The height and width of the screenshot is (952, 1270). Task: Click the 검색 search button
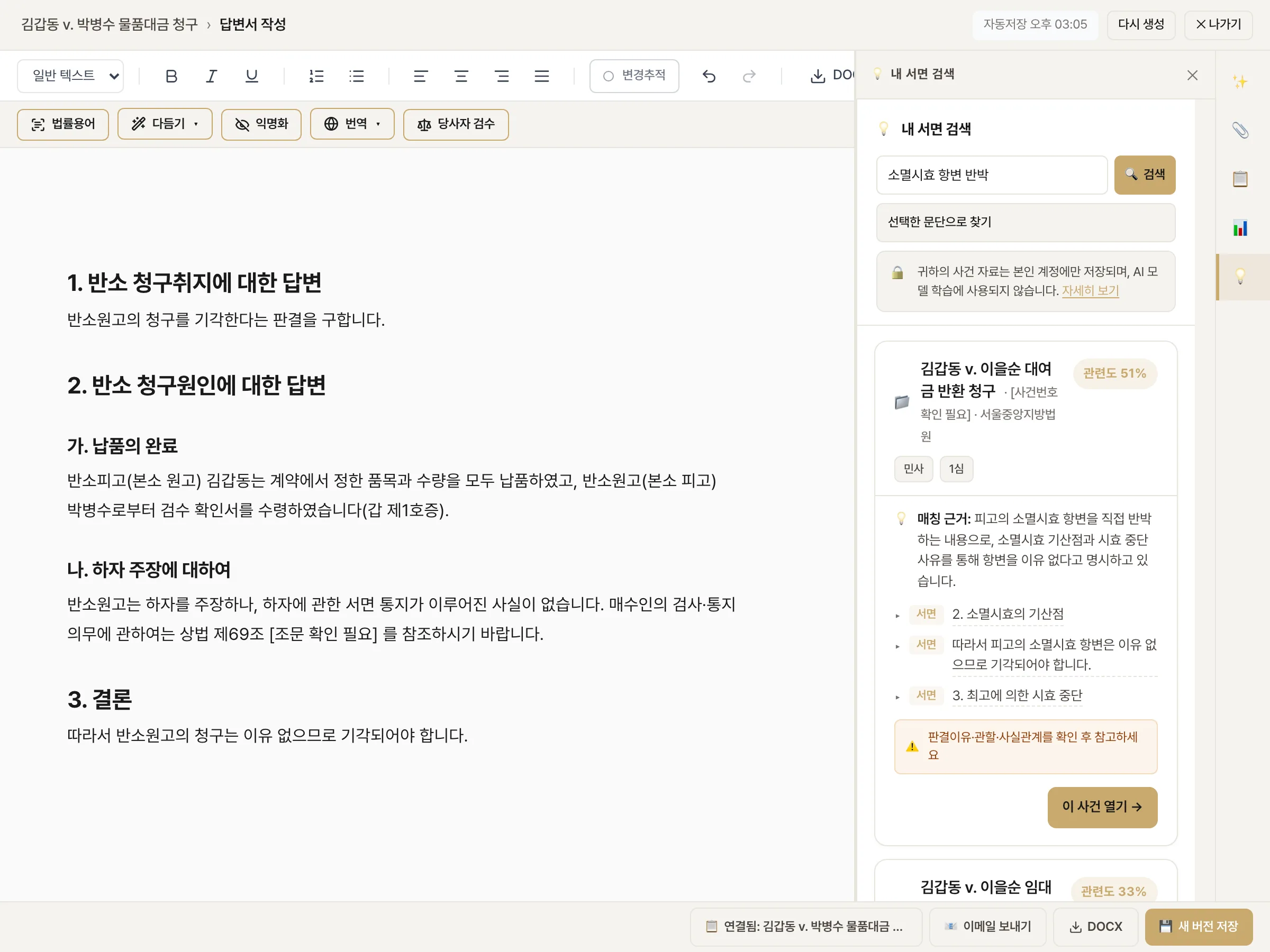click(1144, 175)
